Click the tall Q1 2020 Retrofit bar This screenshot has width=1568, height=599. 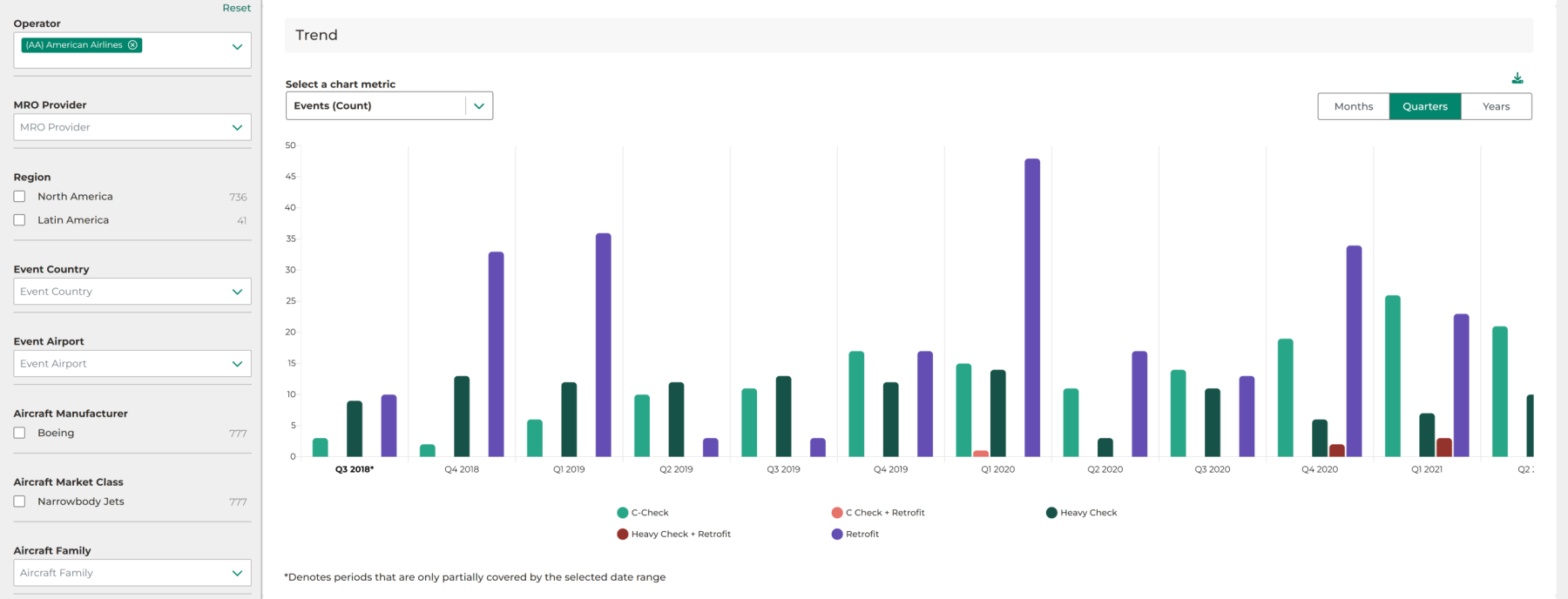(x=1032, y=305)
